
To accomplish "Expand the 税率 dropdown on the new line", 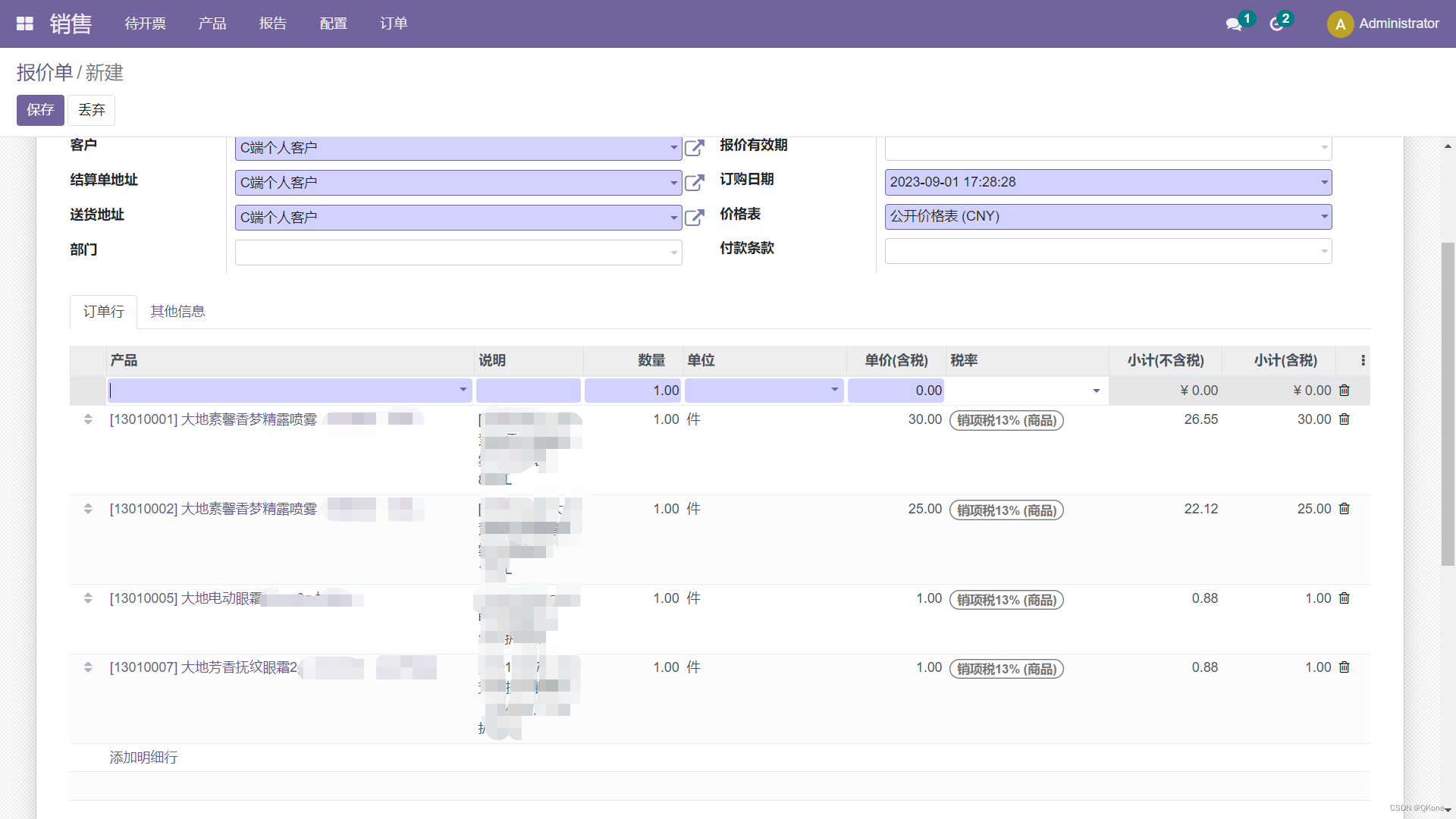I will pyautogui.click(x=1095, y=391).
